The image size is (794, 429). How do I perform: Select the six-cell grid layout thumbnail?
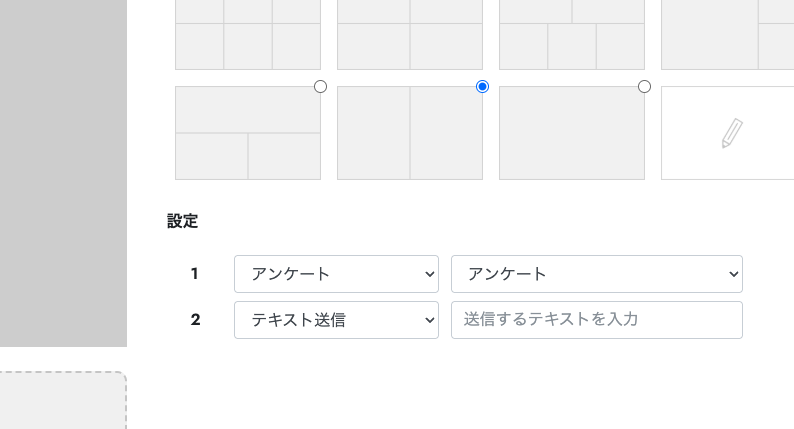pos(248,34)
